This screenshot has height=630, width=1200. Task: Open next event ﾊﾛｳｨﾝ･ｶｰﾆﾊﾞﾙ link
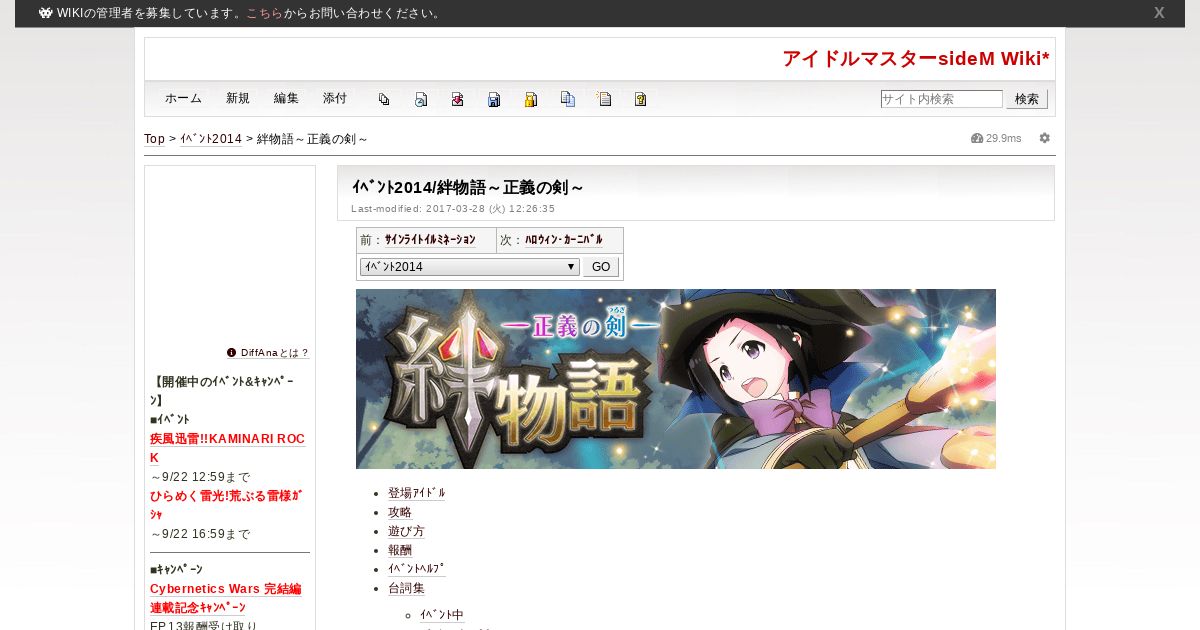coord(564,240)
